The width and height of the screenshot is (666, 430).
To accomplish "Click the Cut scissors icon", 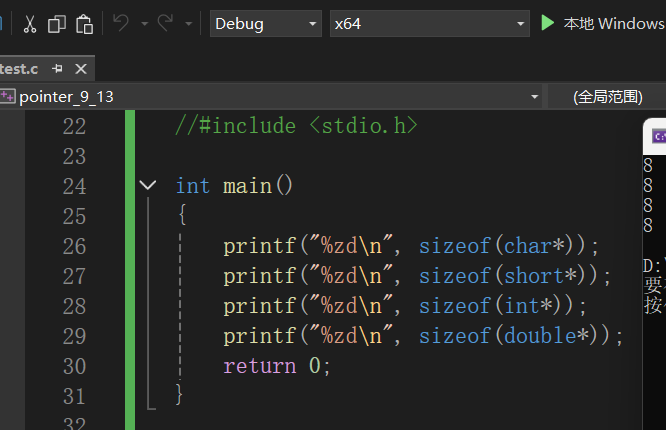I will click(x=29, y=24).
